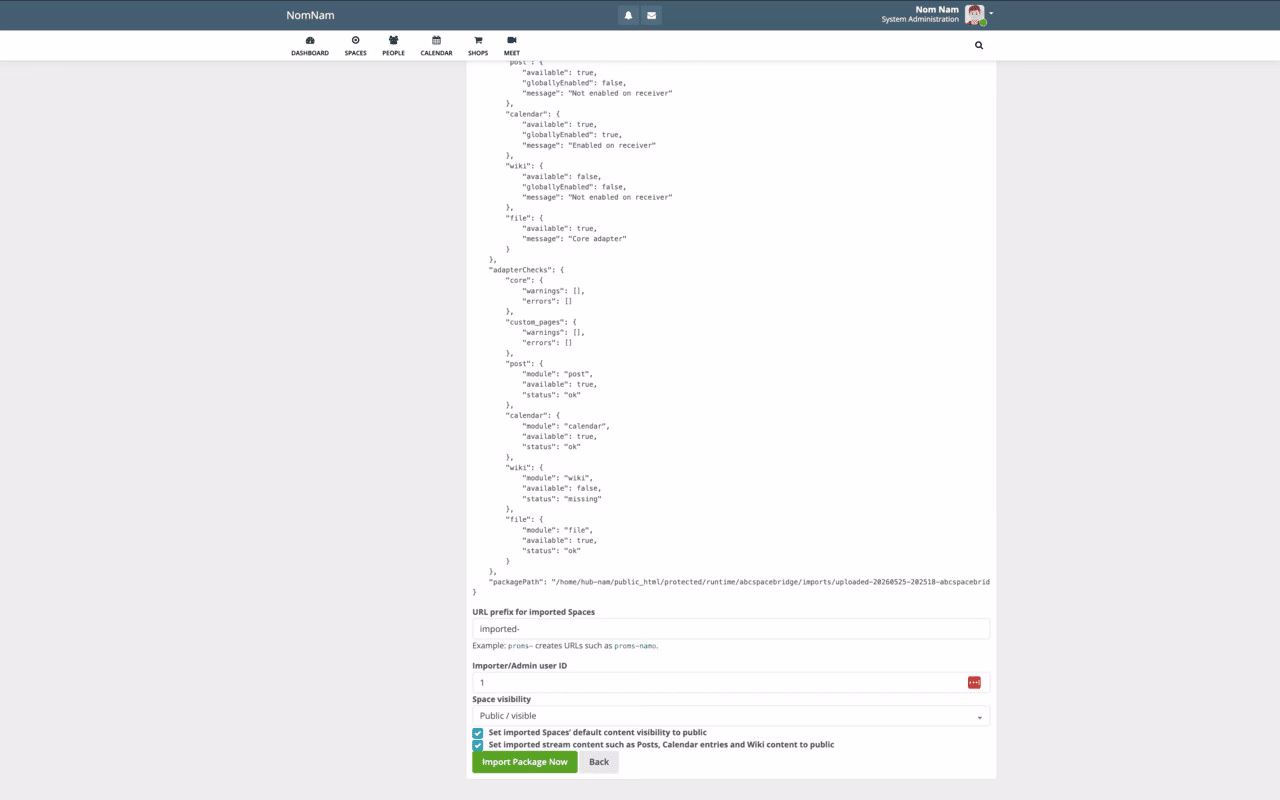Open the People menu item
This screenshot has height=800, width=1280.
point(393,46)
